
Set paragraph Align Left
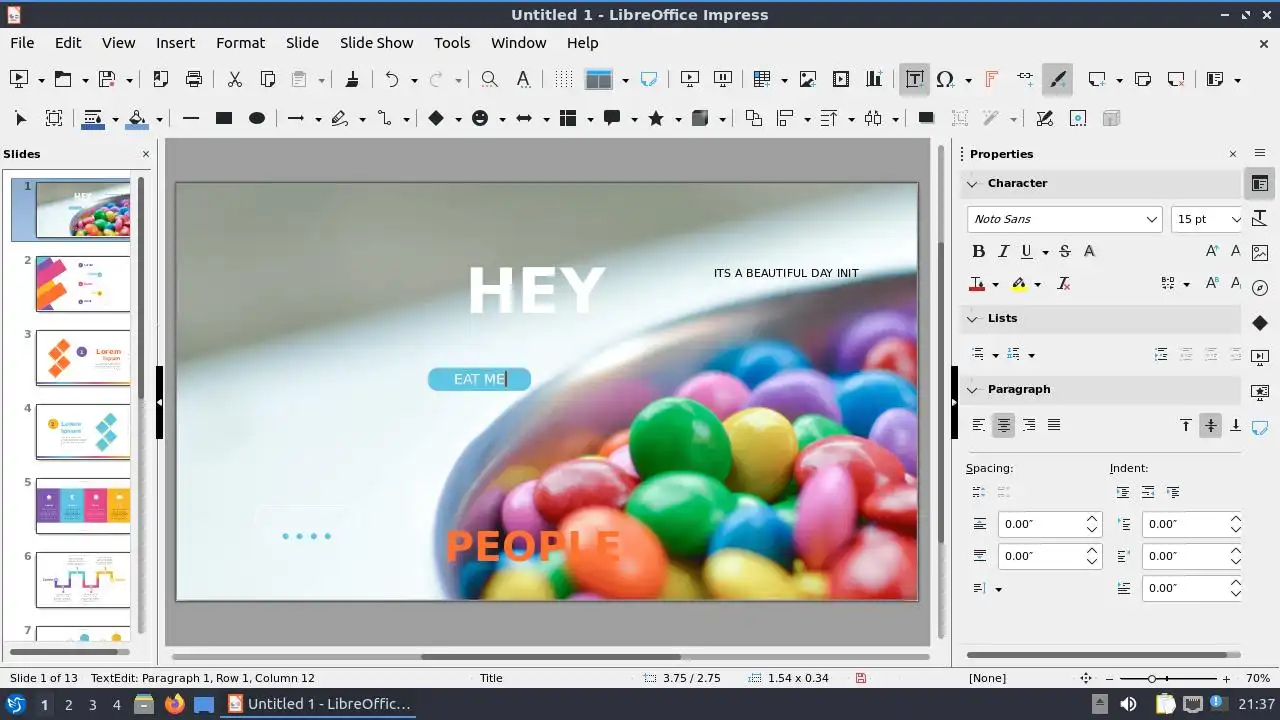coord(979,425)
